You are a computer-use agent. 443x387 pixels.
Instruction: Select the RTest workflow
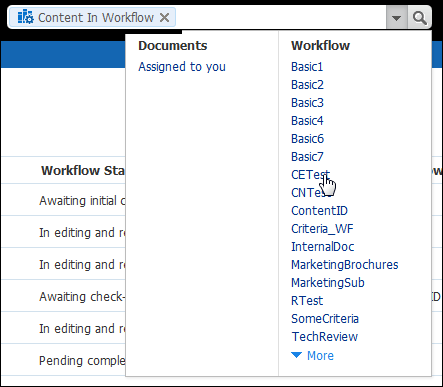307,301
